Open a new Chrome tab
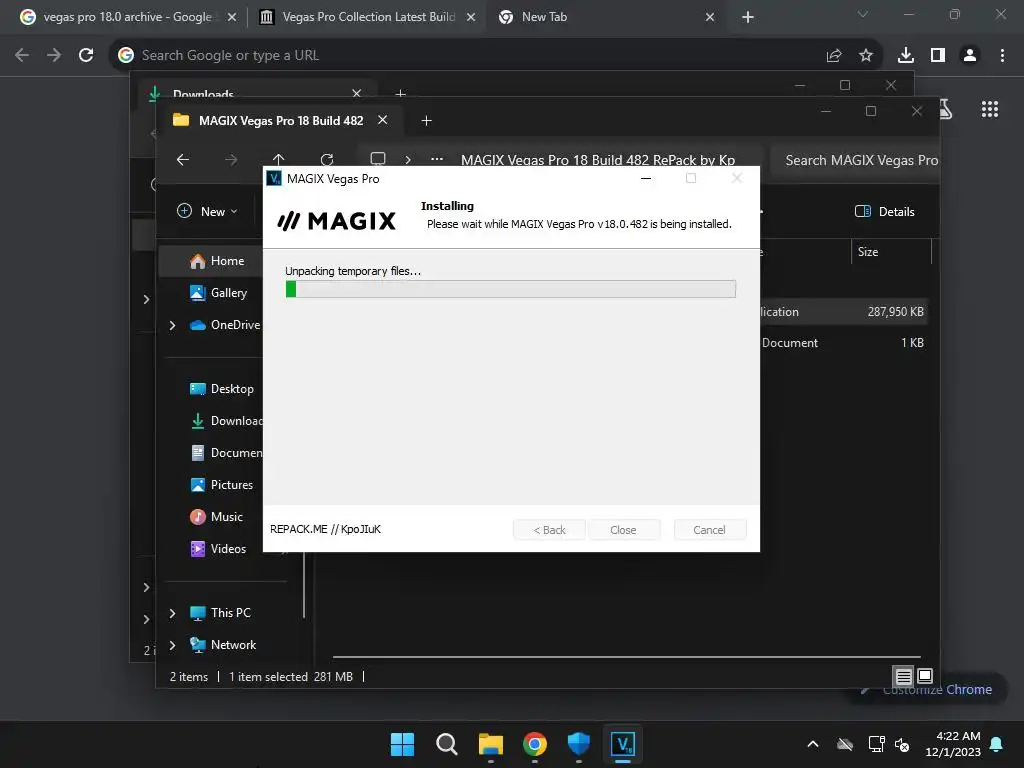The width and height of the screenshot is (1024, 768). point(748,17)
